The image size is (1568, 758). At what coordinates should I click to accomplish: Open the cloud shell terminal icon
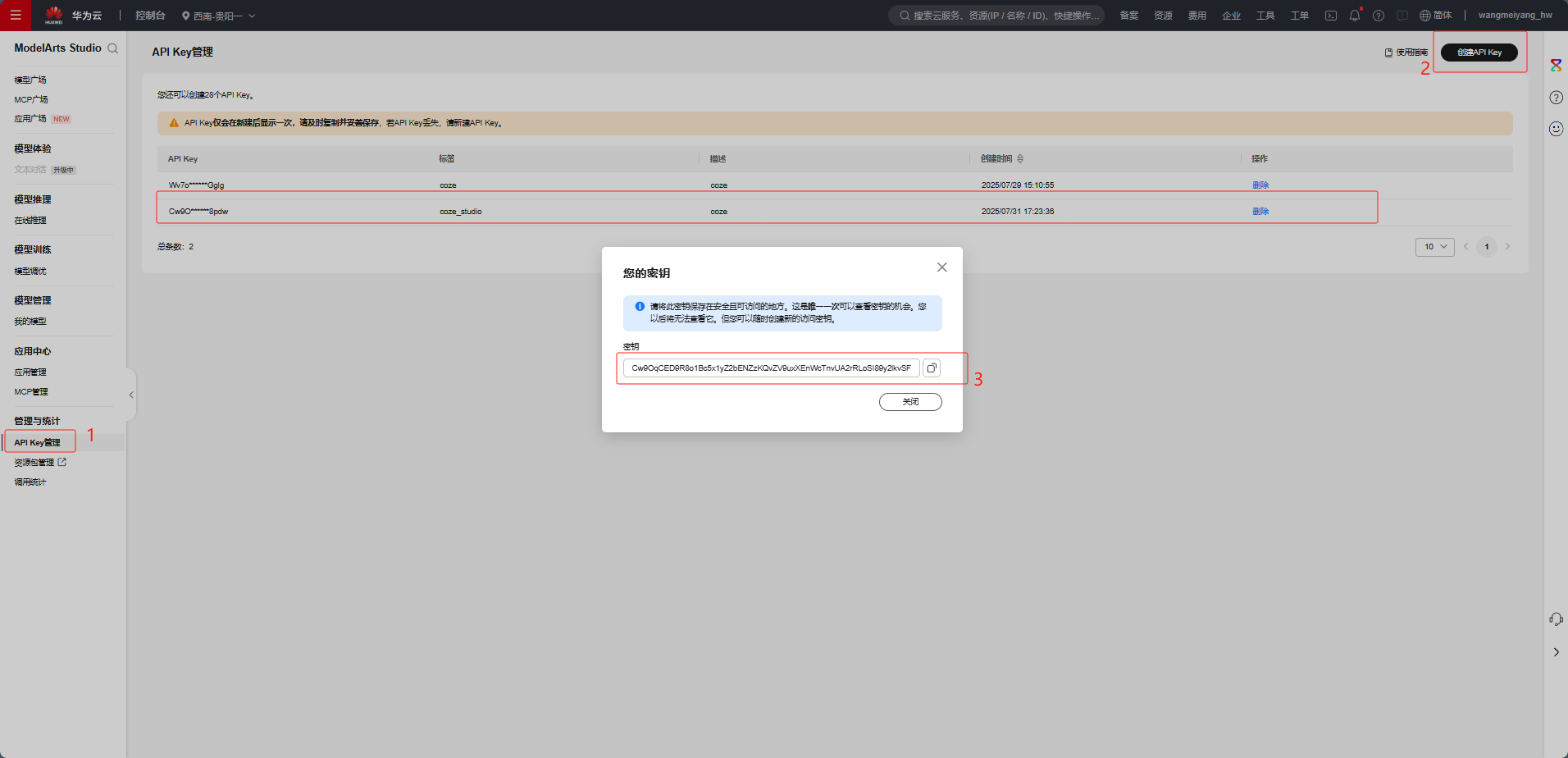[1331, 16]
